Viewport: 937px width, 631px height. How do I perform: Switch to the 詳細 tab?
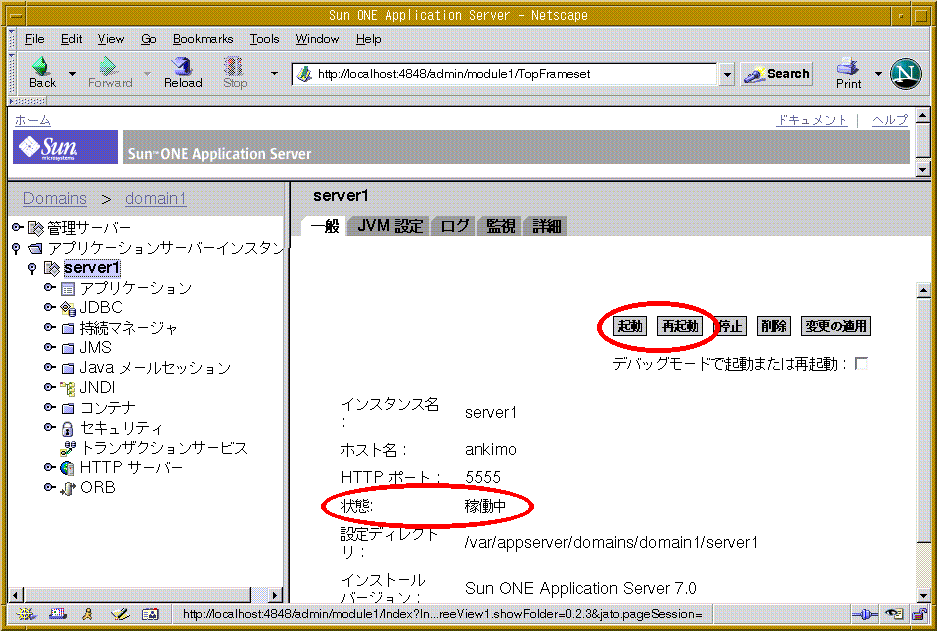coord(546,226)
